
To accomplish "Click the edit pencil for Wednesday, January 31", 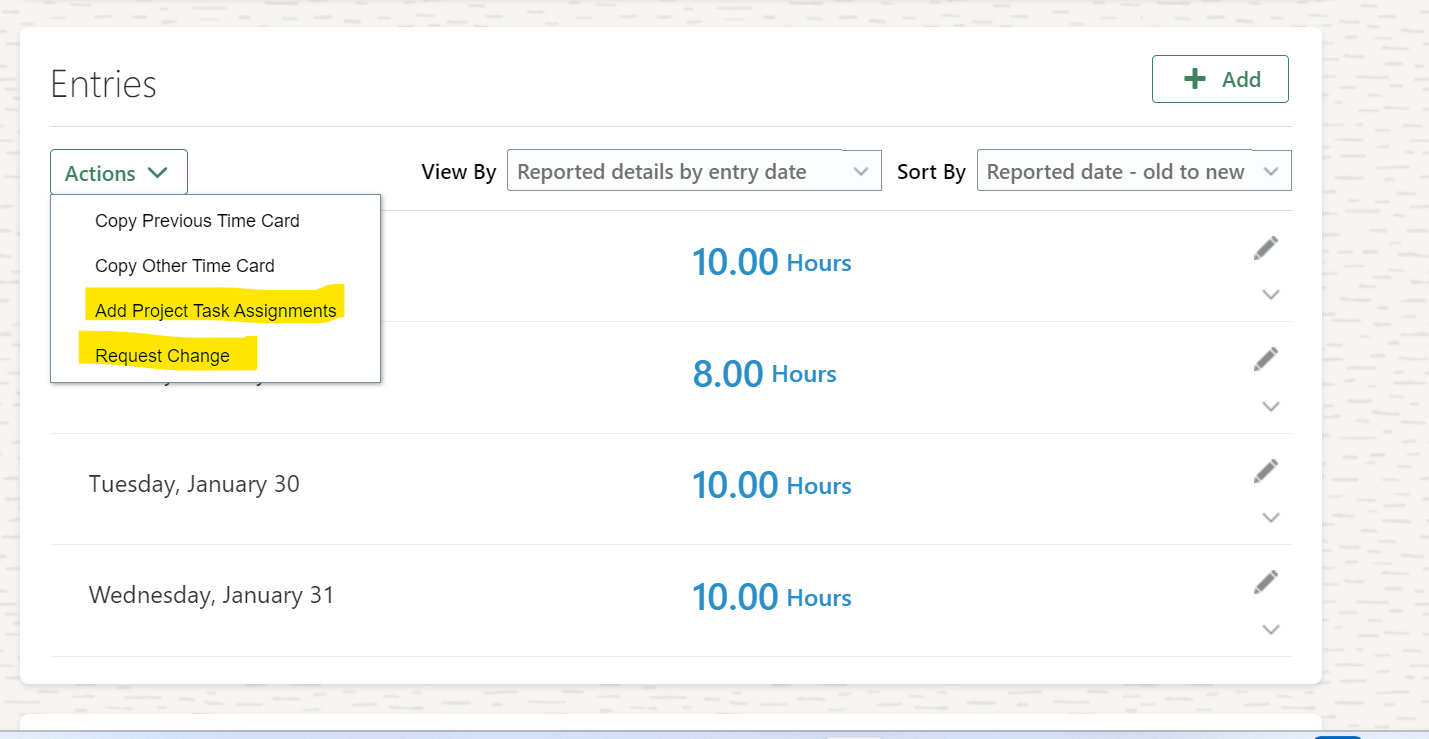I will coord(1265,581).
